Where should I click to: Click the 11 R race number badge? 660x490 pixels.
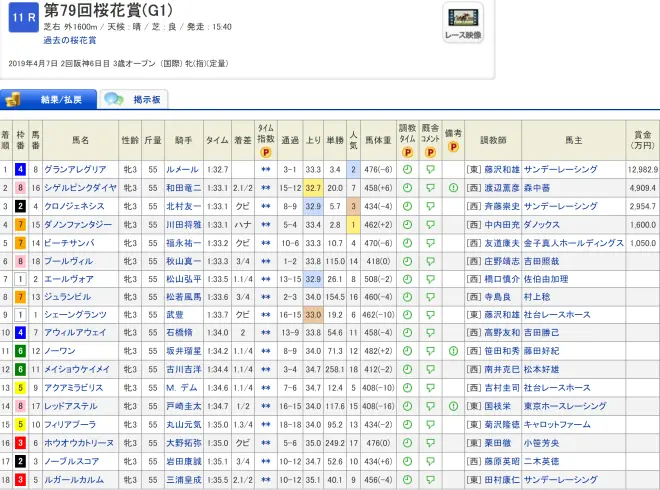coord(23,18)
